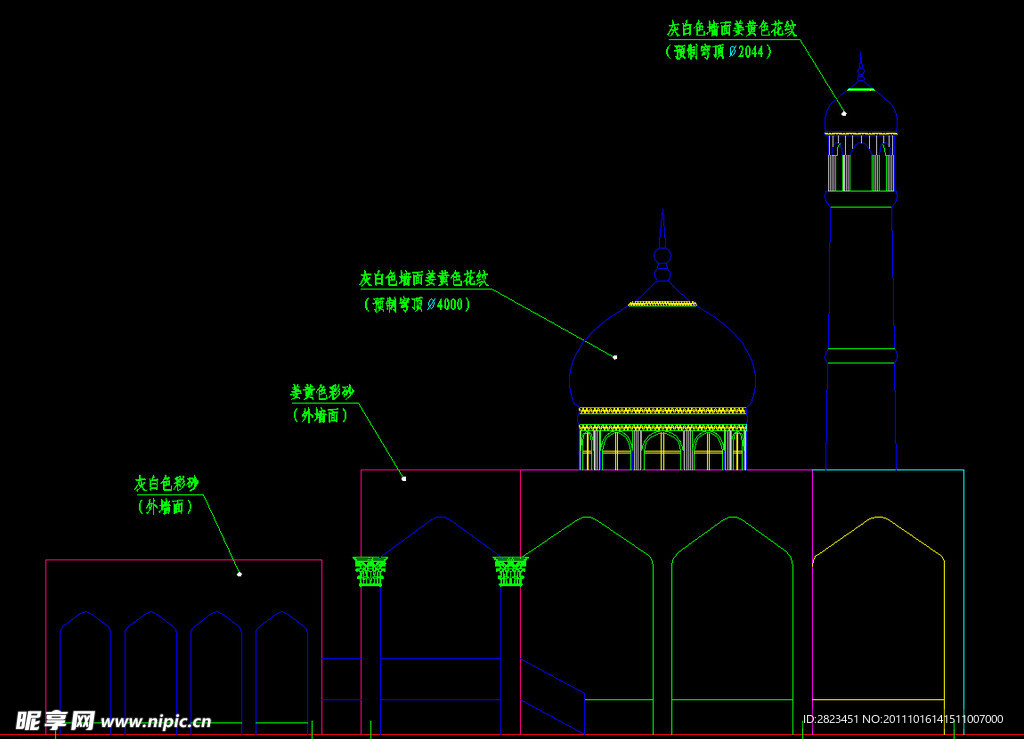Click the leader dot inside minaret dome

point(844,114)
